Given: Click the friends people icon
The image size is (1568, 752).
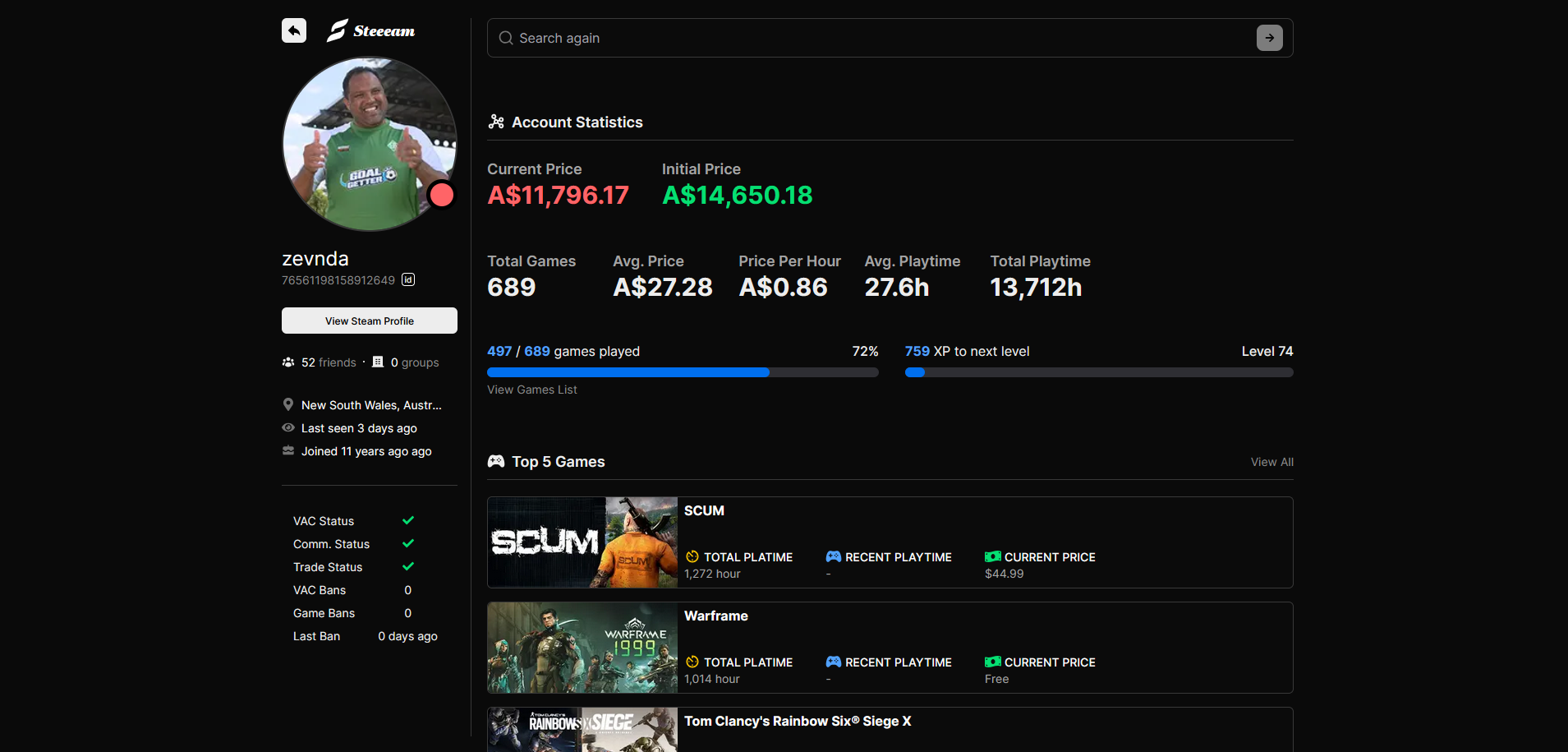Looking at the screenshot, I should tap(288, 362).
